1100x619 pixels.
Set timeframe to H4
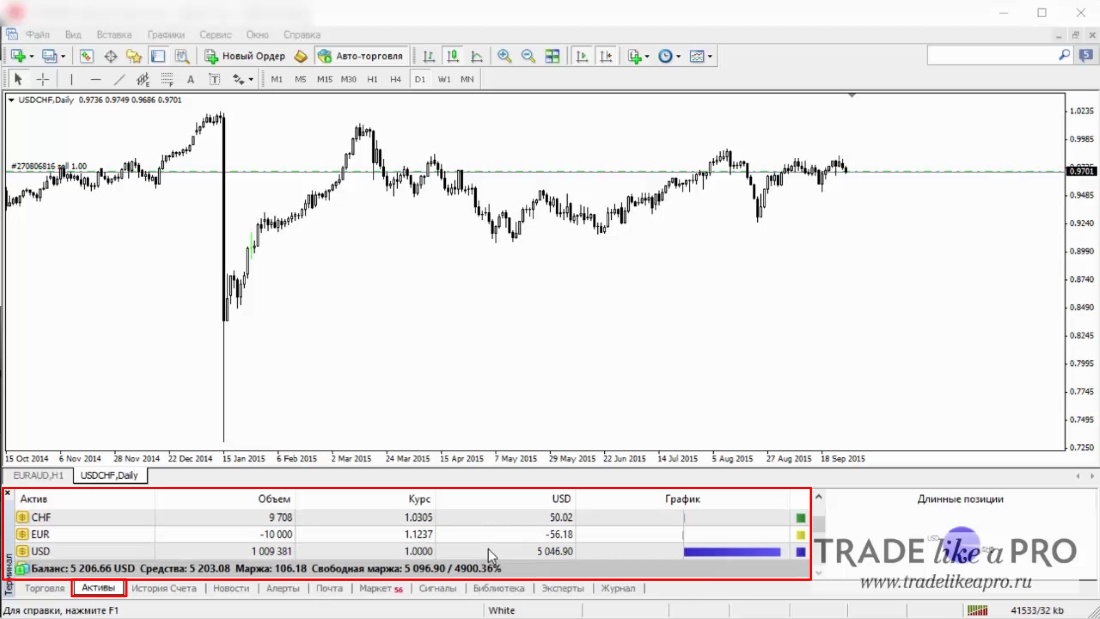396,79
